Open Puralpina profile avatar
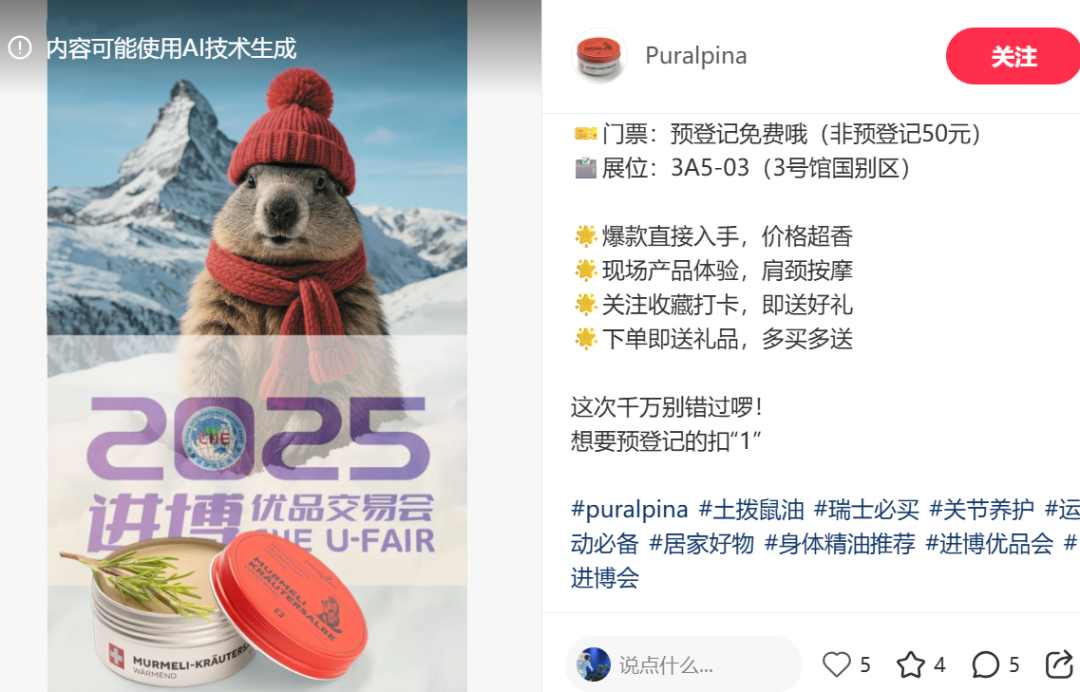 pos(599,56)
